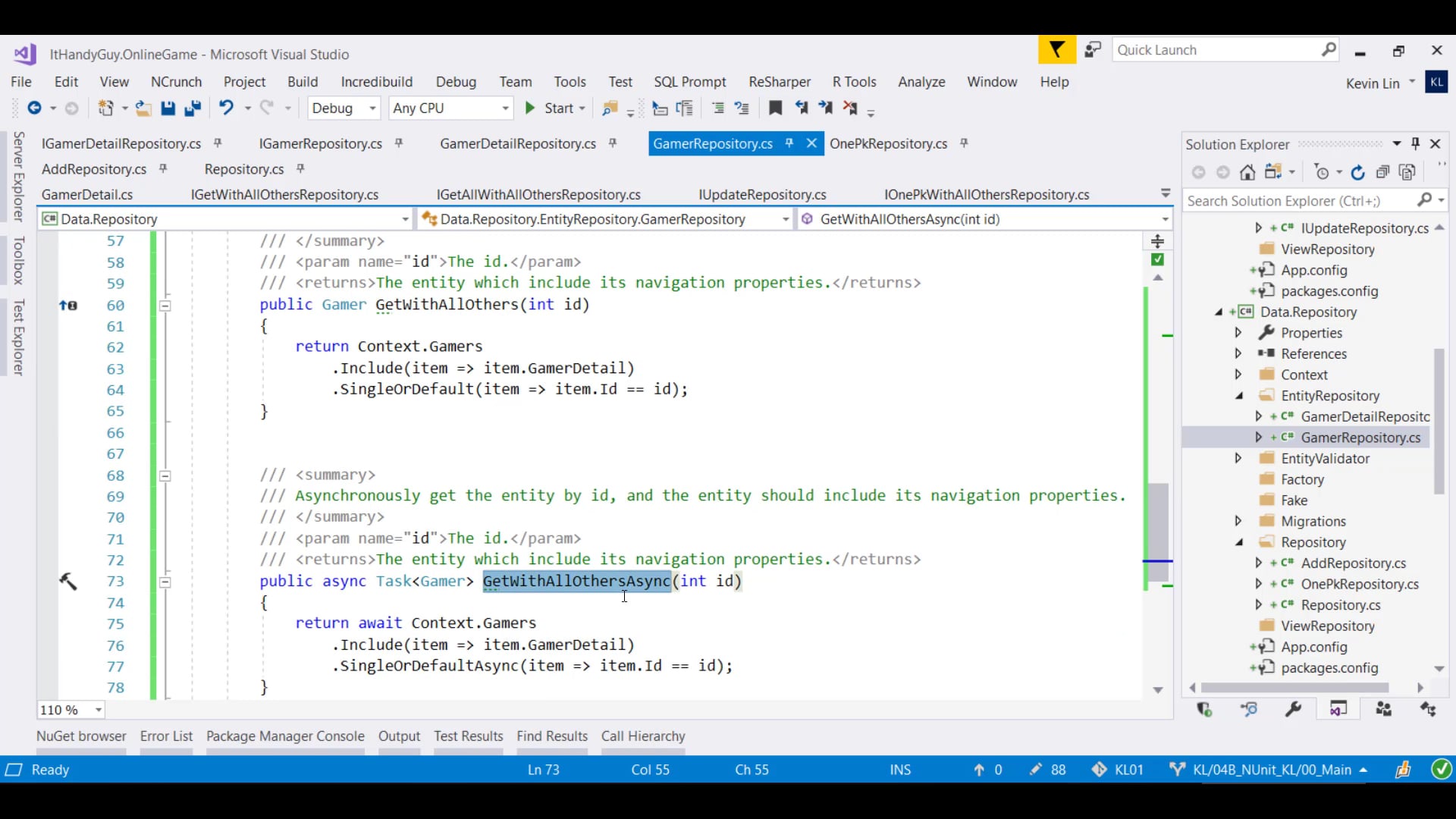Screen dimensions: 1456x819
Task: Click Solution Explorer Home icon
Action: [x=1247, y=172]
